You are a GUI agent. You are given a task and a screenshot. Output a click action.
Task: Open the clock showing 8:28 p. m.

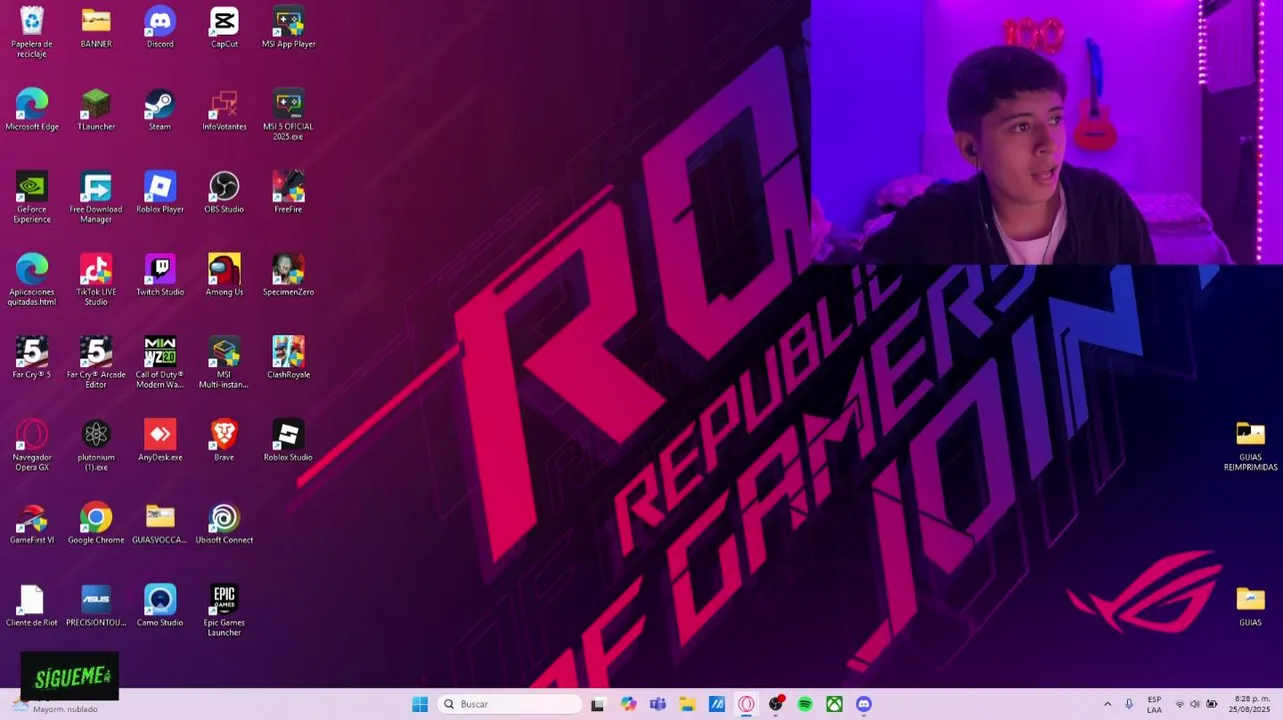1250,704
